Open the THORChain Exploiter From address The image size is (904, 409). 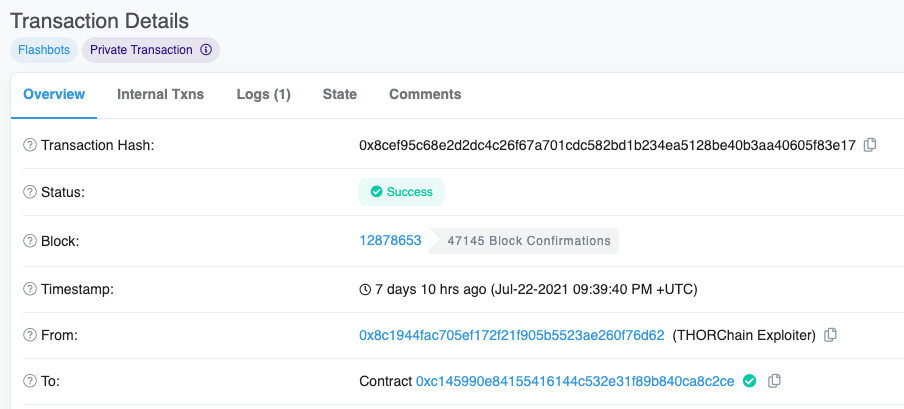(x=511, y=335)
